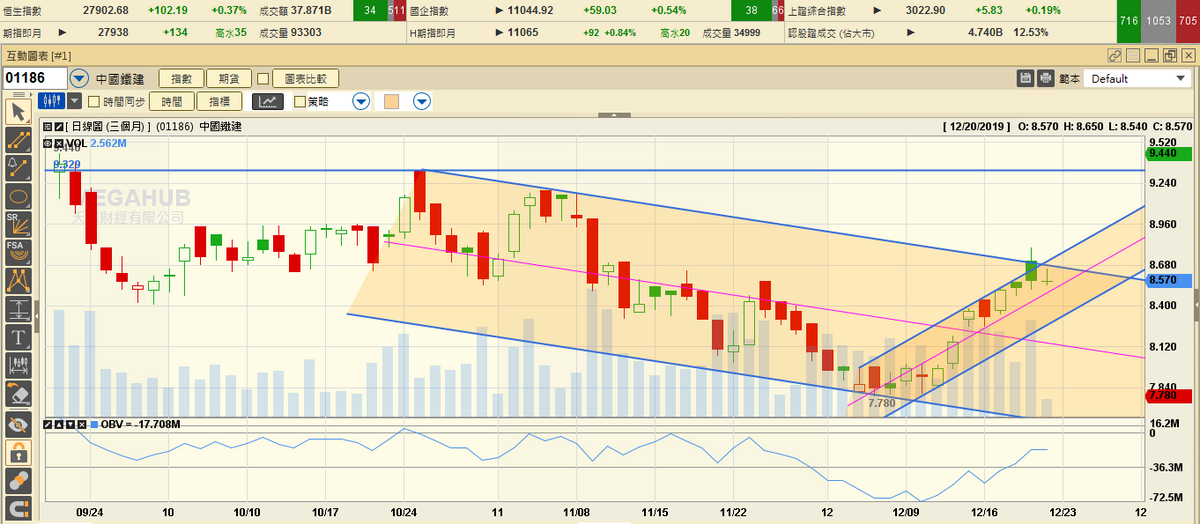Image resolution: width=1200 pixels, height=524 pixels.
Task: Click the 互動圖表 [#1] panel title
Action: (x=37, y=56)
